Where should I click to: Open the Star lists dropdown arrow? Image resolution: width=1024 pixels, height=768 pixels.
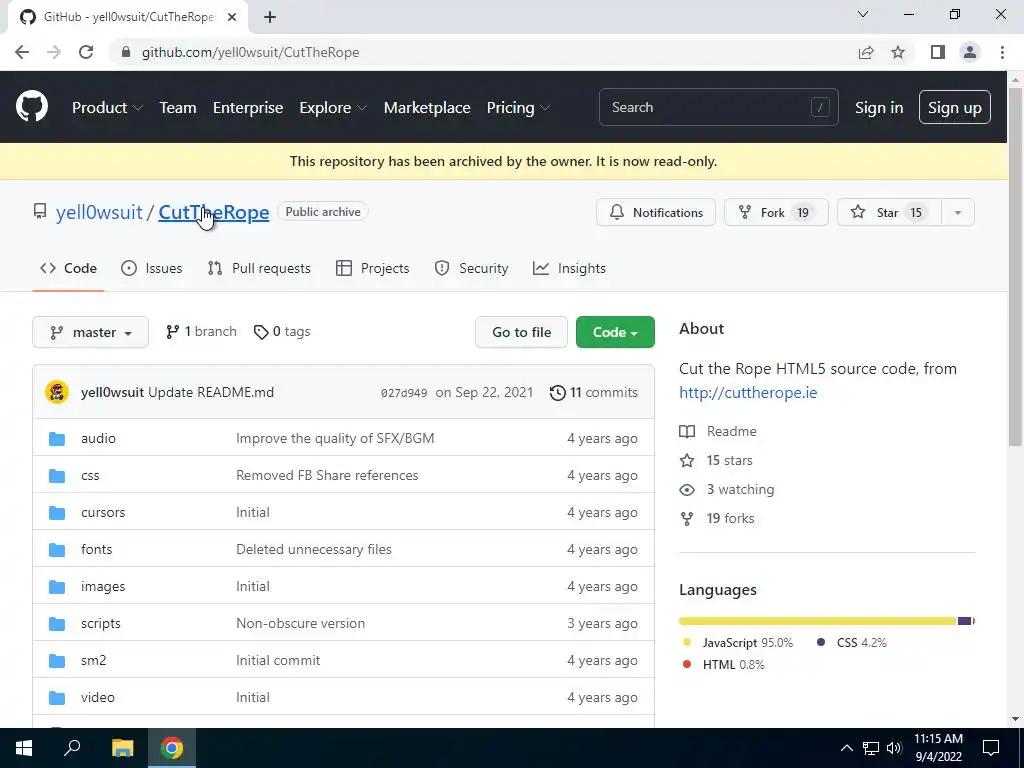(x=957, y=212)
